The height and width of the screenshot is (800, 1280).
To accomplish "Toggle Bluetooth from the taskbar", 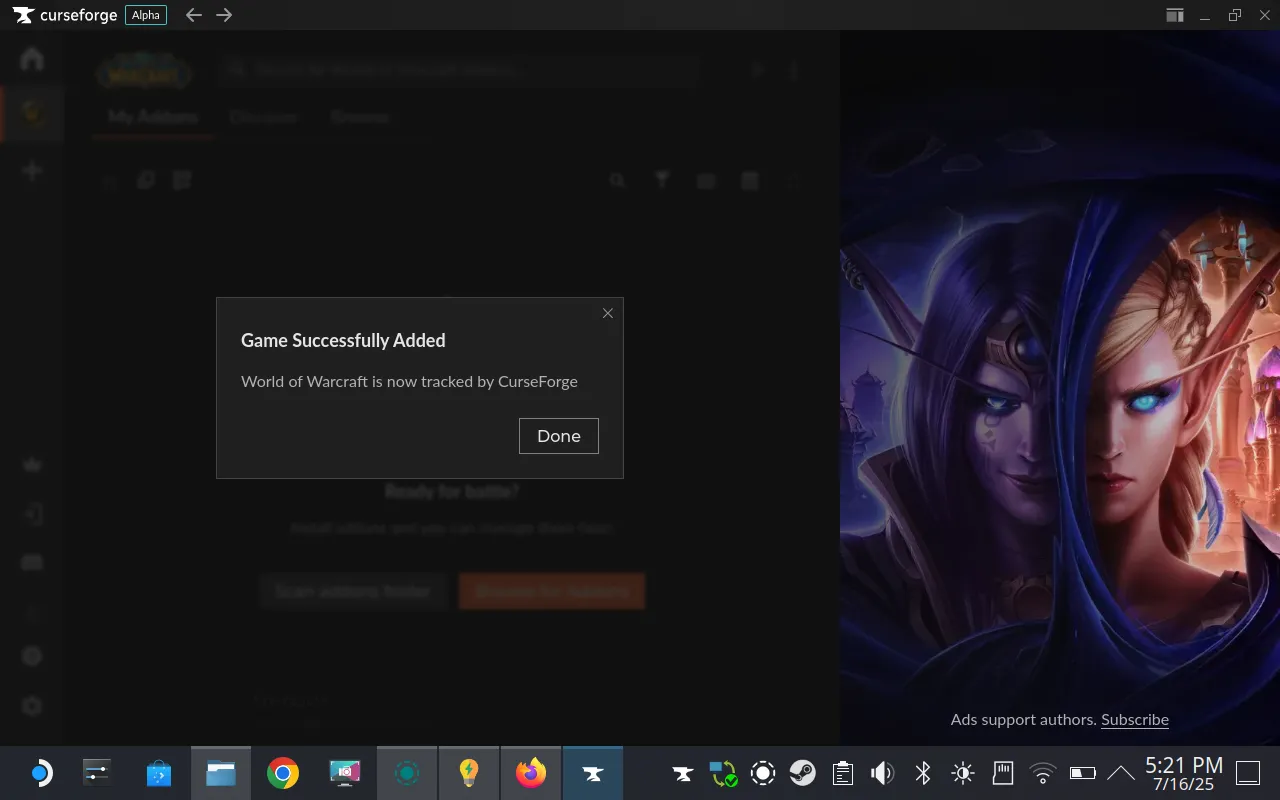I will pos(921,772).
